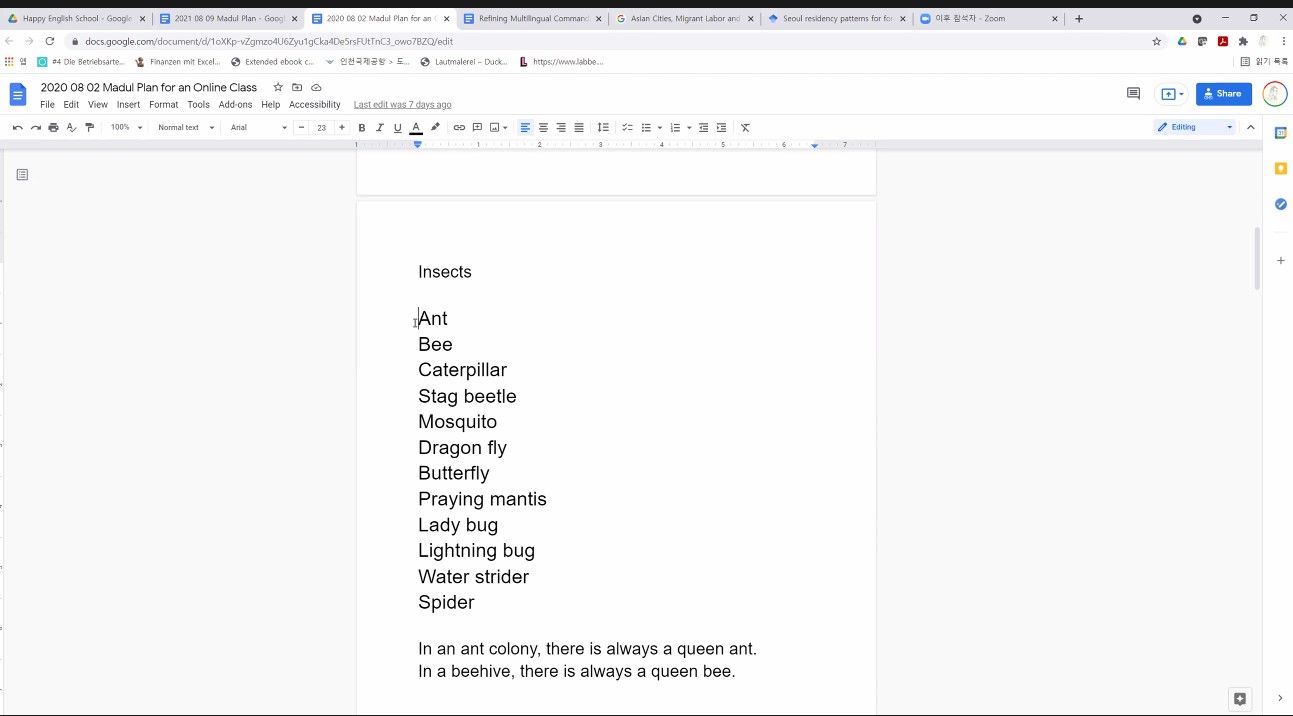The image size is (1293, 716).
Task: Toggle bold formatting
Action: coord(362,128)
